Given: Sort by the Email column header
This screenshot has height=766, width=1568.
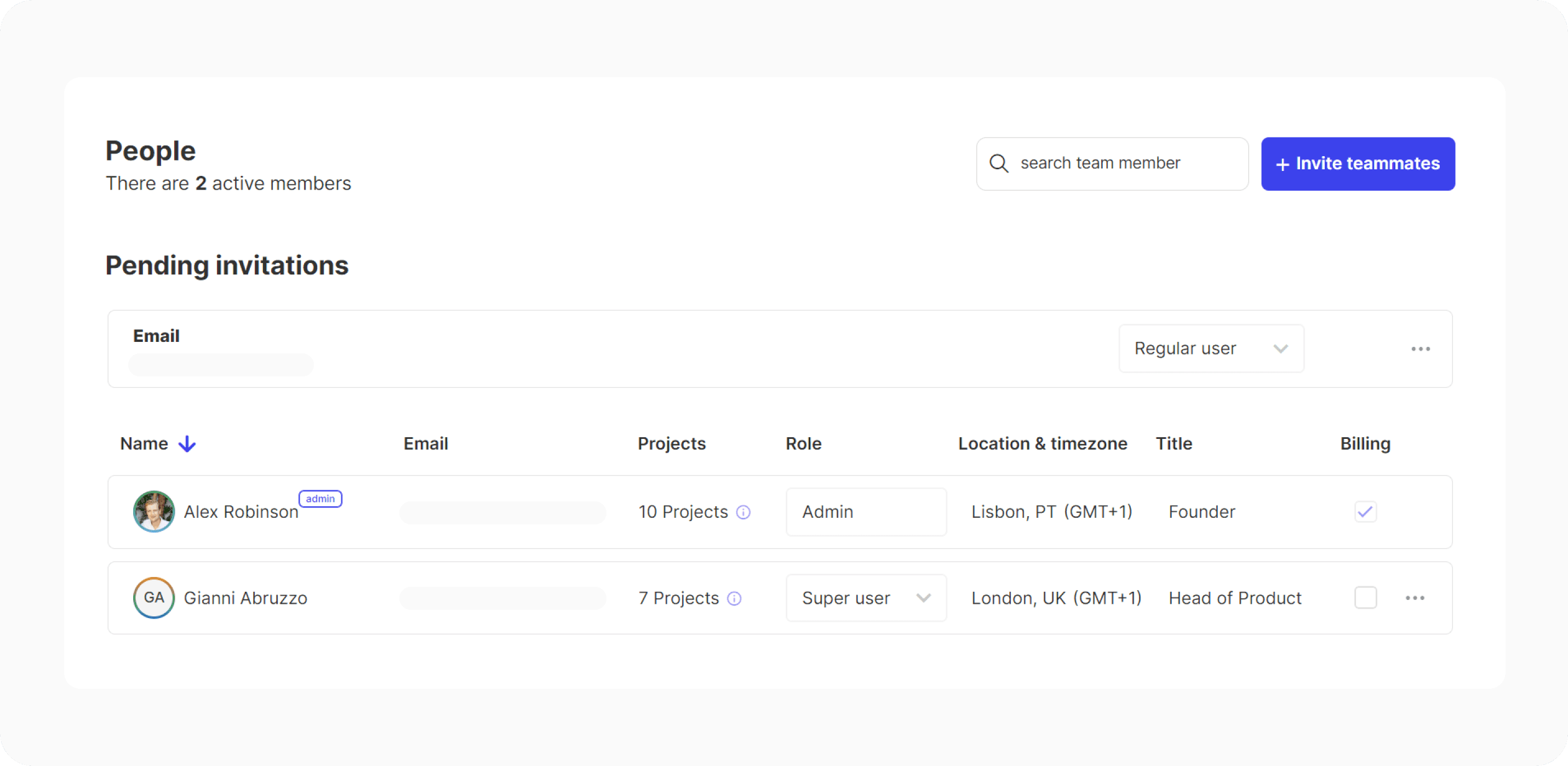Looking at the screenshot, I should point(426,444).
